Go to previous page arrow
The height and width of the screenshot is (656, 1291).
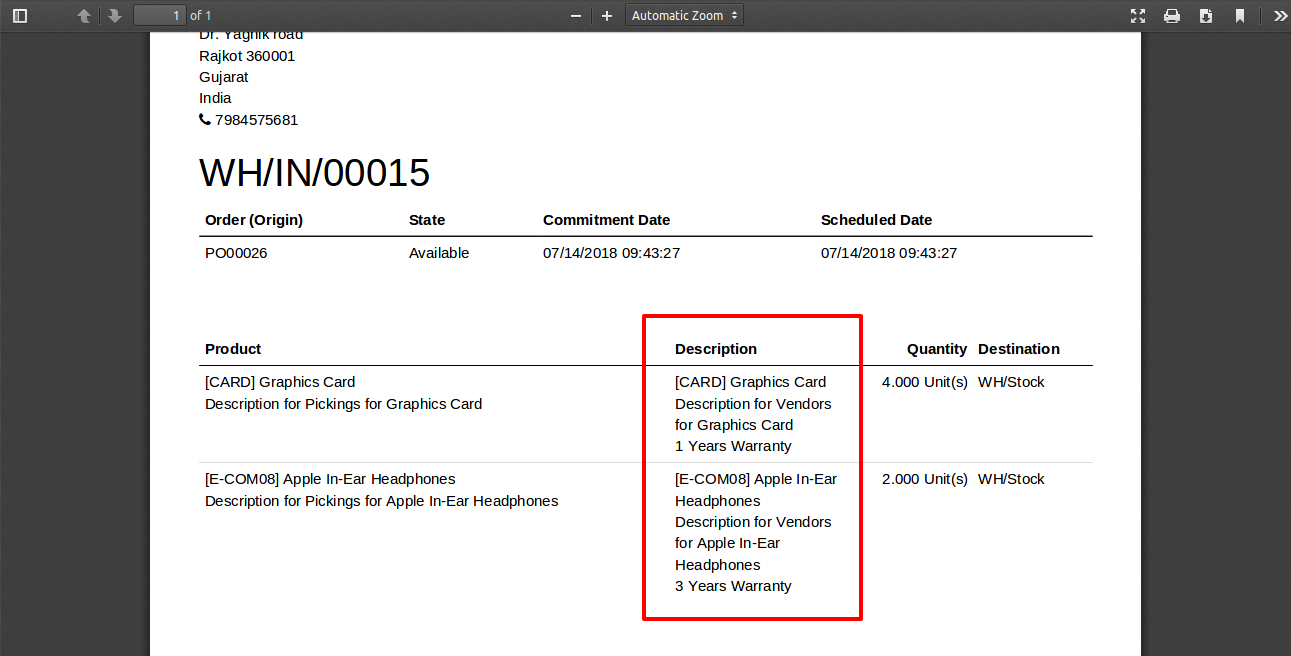[x=84, y=16]
